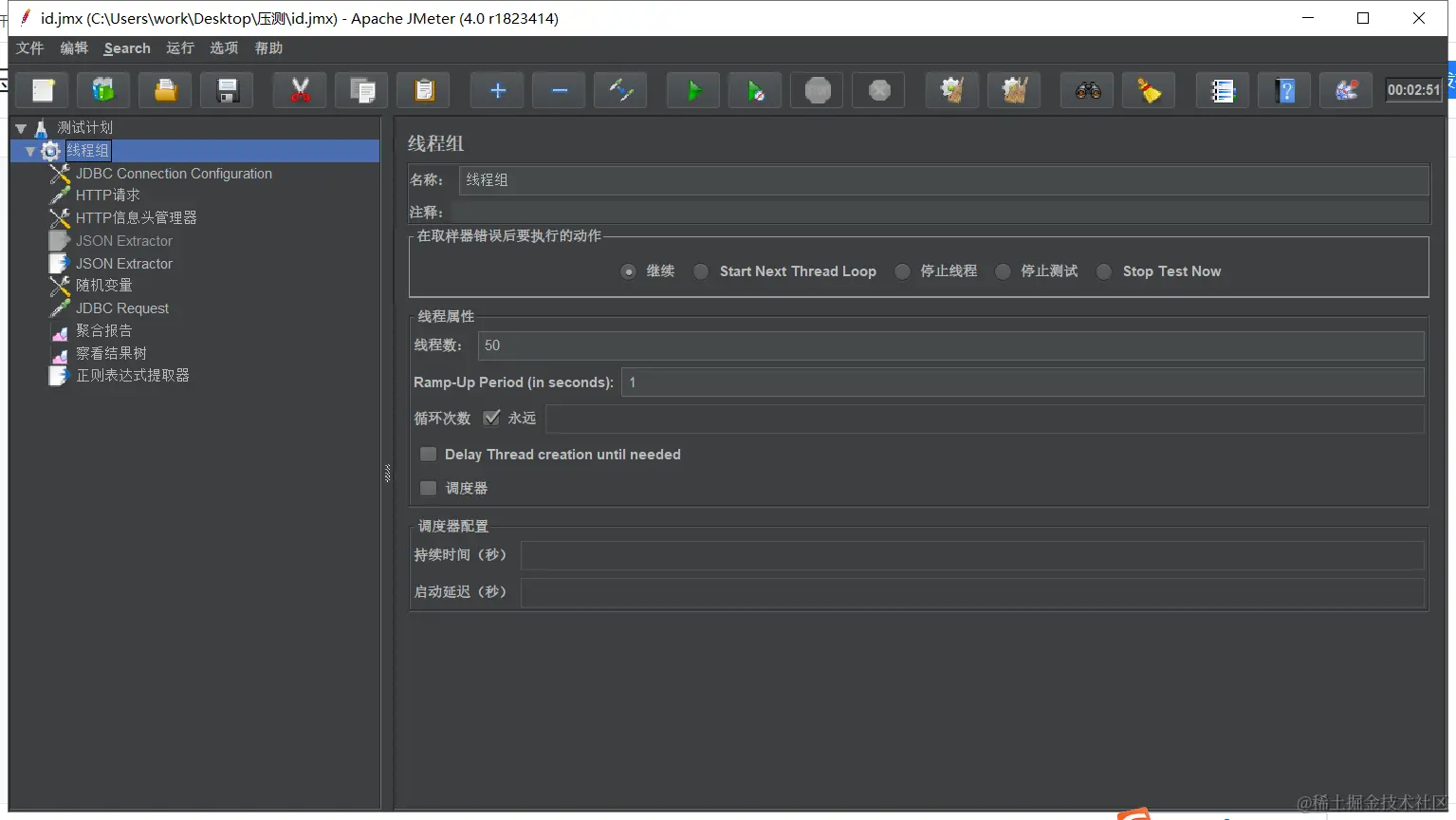Open the 察看结果树 listener

[111, 354]
